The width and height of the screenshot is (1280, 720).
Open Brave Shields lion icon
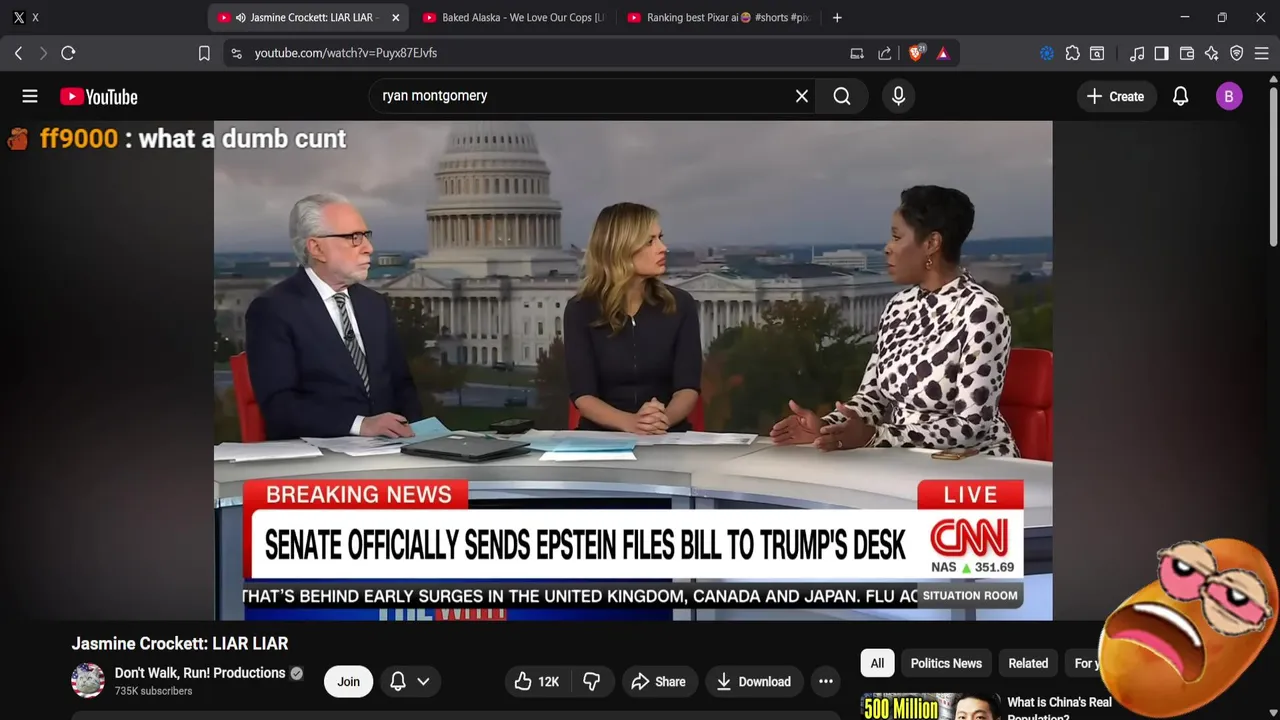pos(915,53)
